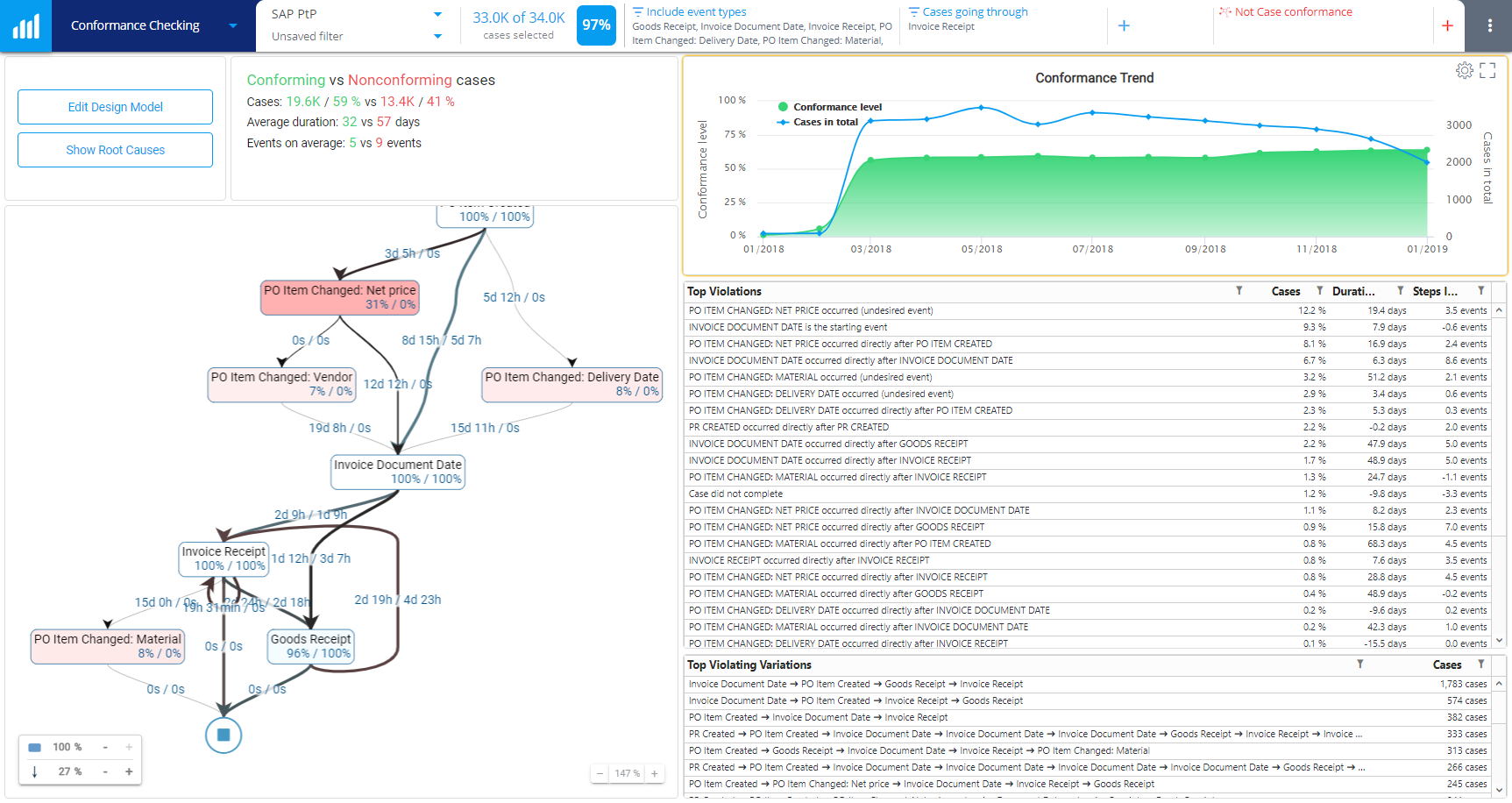Screen dimensions: 1512x803
Task: Add a red exclusion filter with plus
Action: (x=1447, y=25)
